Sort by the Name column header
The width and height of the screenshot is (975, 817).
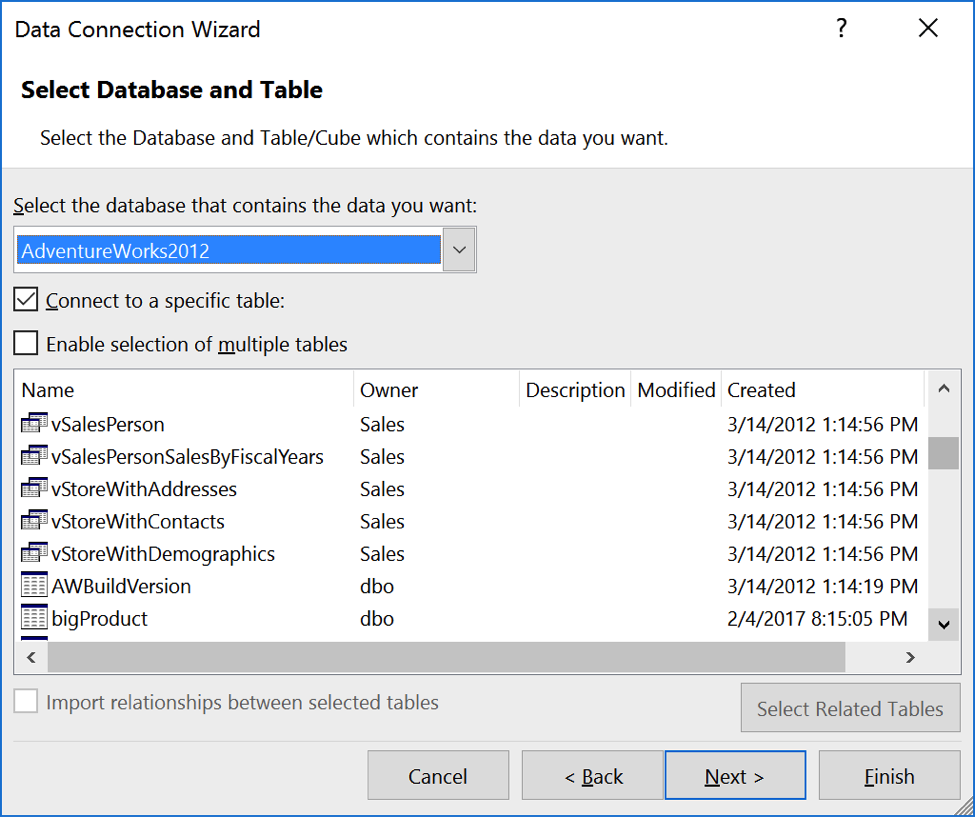184,390
